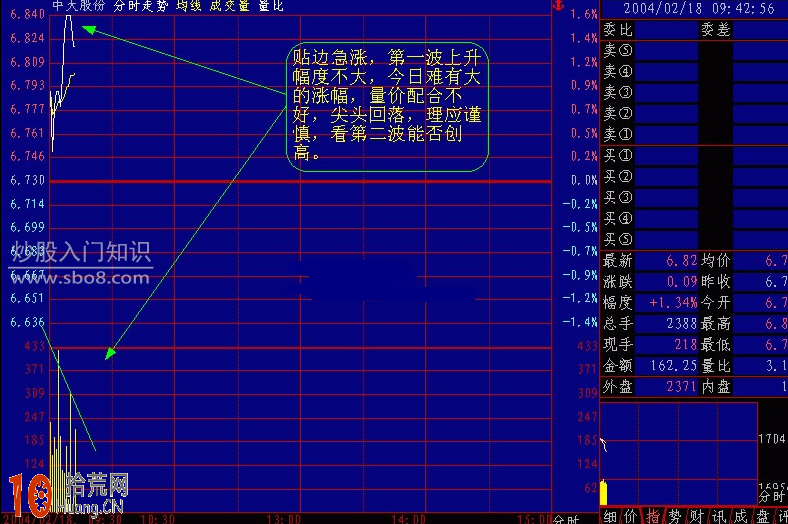Select the 成 transactions tab
The width and height of the screenshot is (788, 524).
pos(740,517)
